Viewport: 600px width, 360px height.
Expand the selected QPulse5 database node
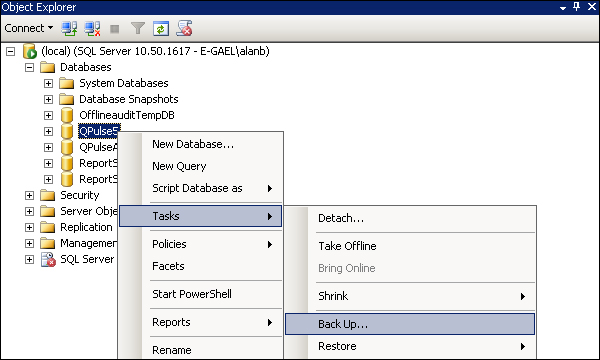(48, 132)
